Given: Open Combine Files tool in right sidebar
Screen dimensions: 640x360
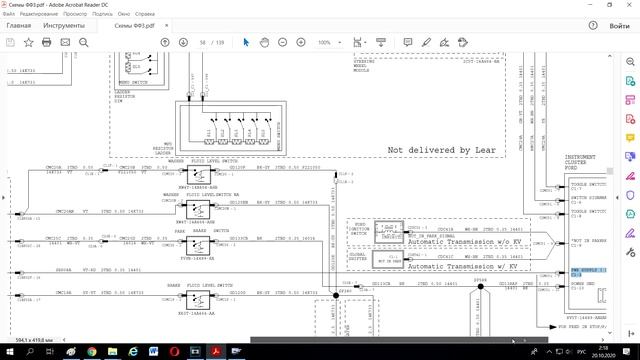Looking at the screenshot, I should click(x=630, y=157).
